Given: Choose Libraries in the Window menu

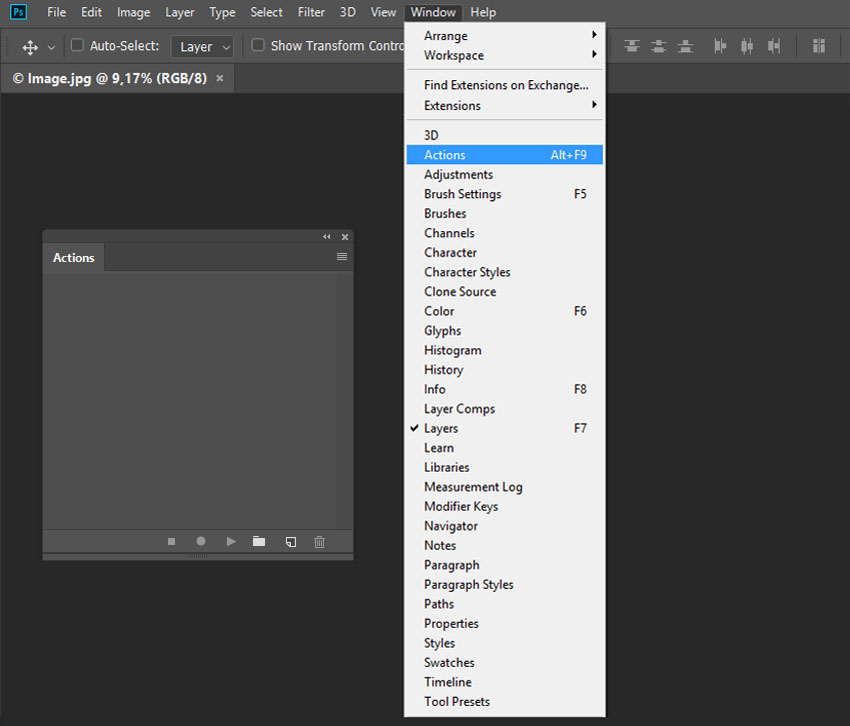Looking at the screenshot, I should [505, 467].
